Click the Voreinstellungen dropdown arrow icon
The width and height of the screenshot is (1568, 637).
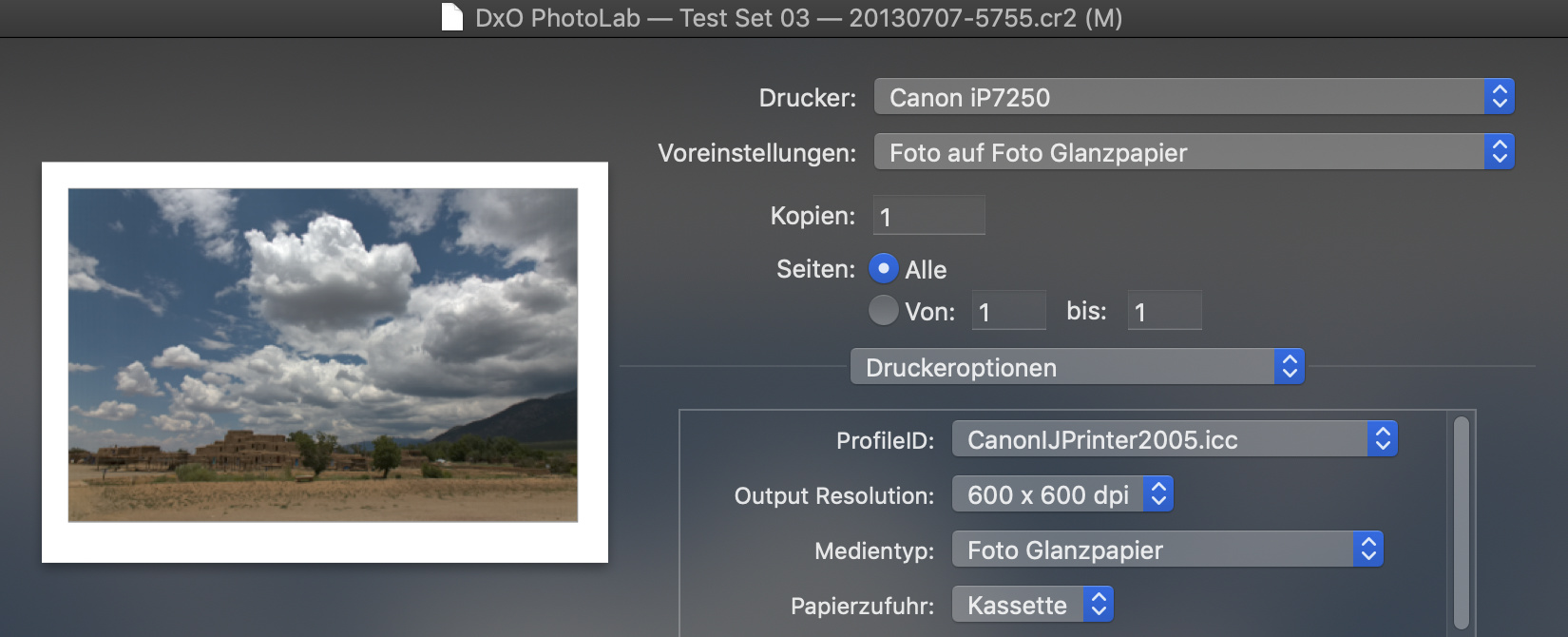point(1499,152)
